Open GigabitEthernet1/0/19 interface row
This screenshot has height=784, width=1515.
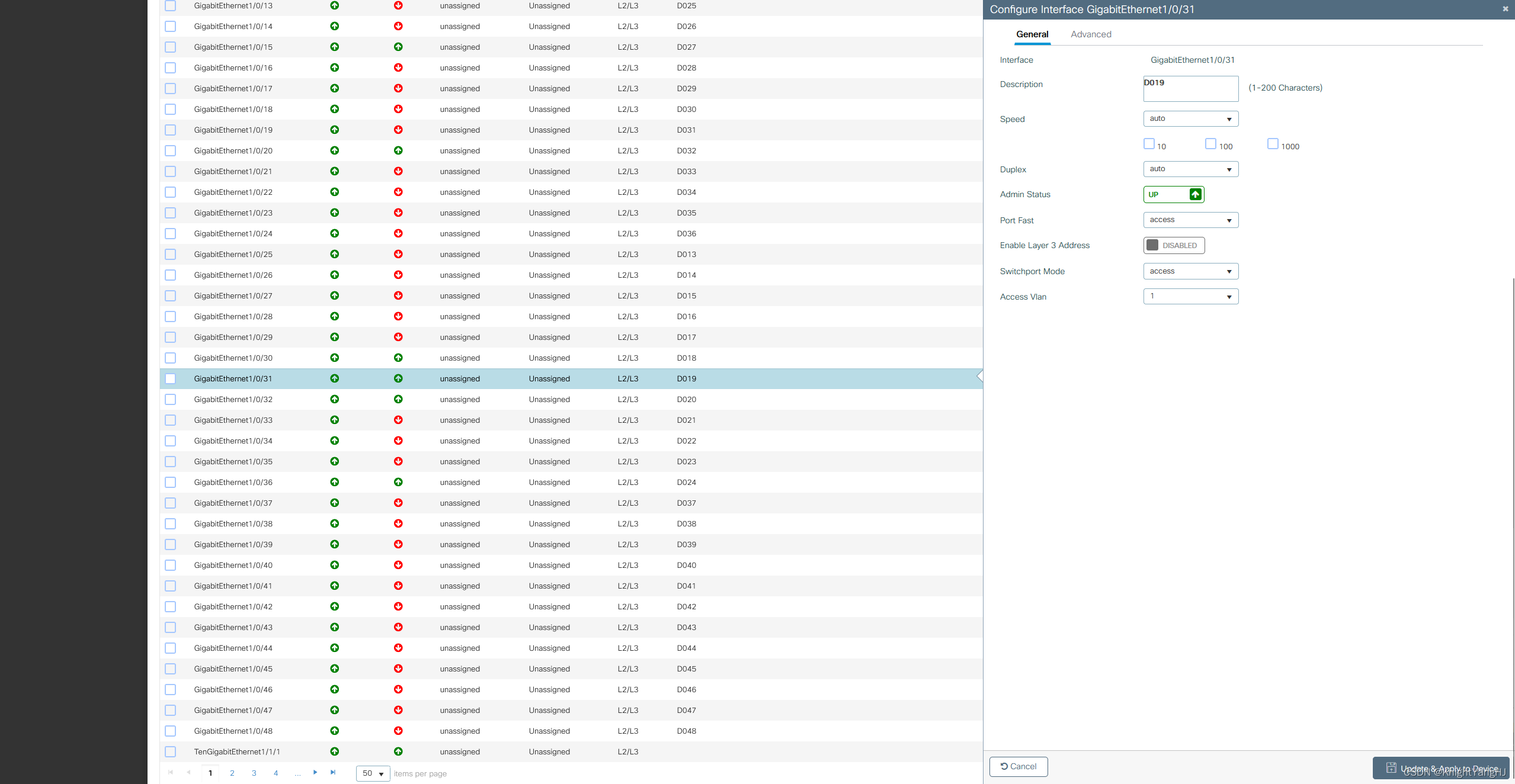click(x=571, y=130)
